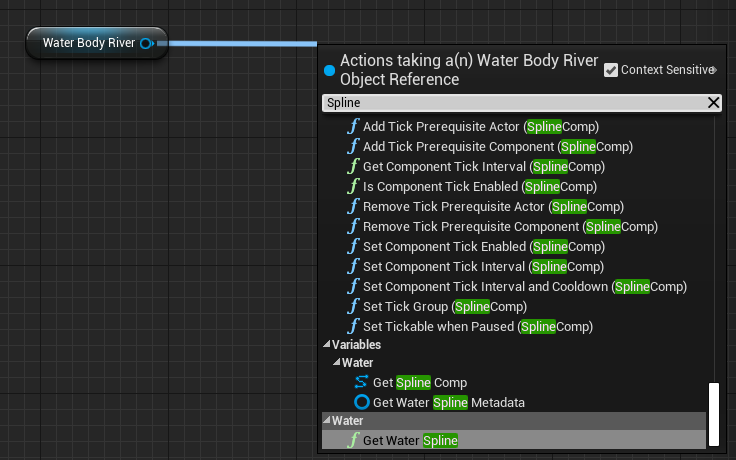Collapse the highlighted Water category
The width and height of the screenshot is (736, 460).
point(327,422)
